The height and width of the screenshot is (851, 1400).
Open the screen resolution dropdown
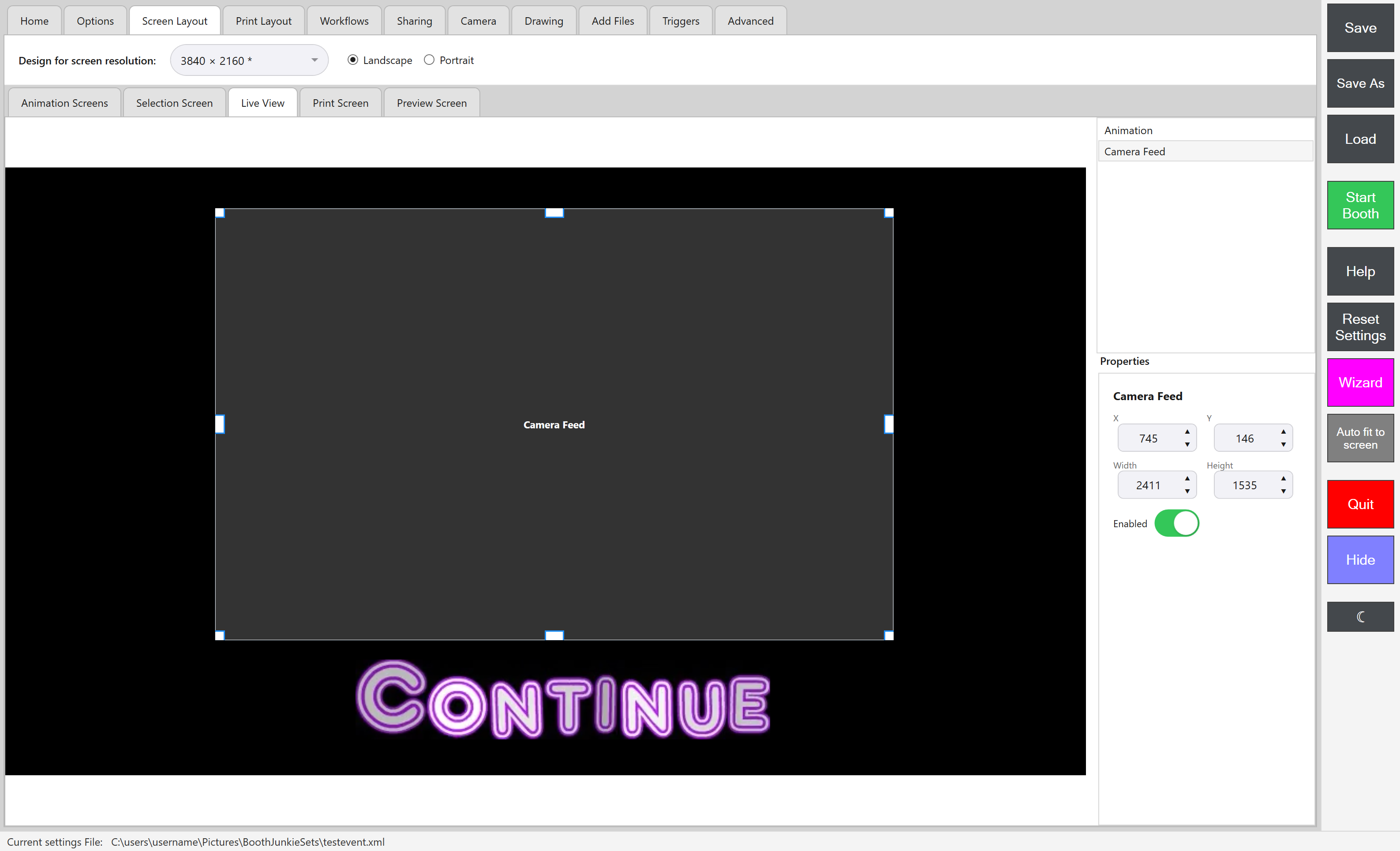click(x=249, y=60)
